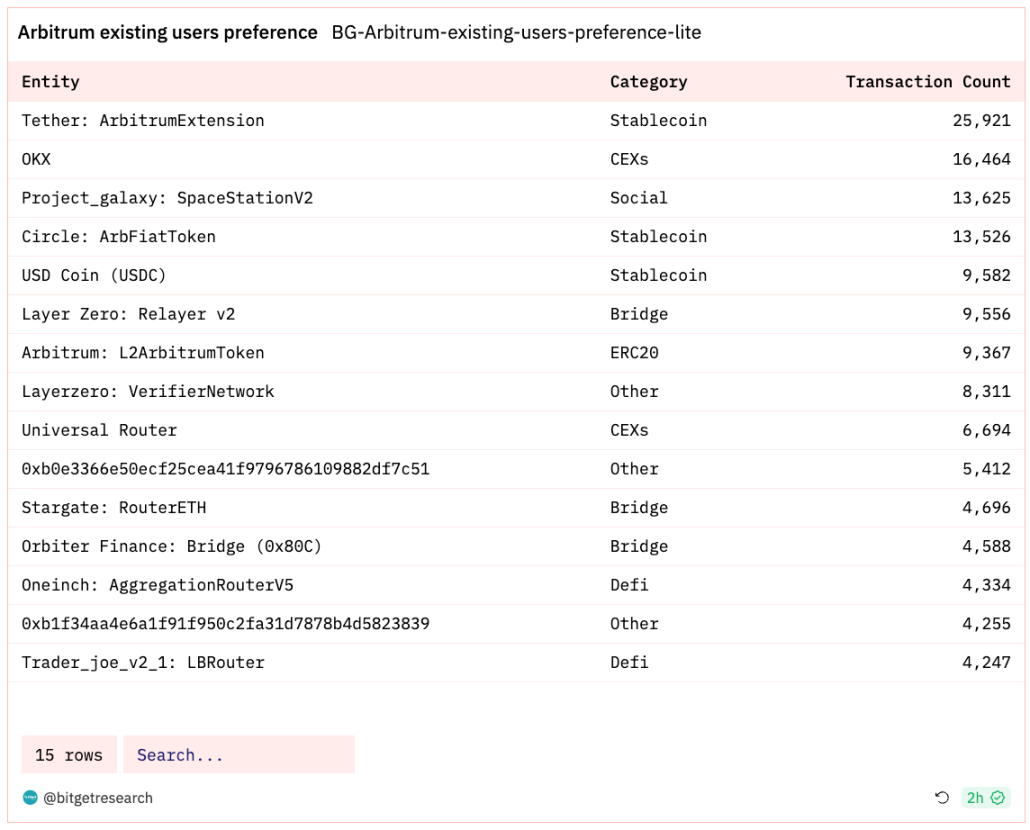Select the Universal Router cell
Image resolution: width=1030 pixels, height=830 pixels.
coord(99,430)
